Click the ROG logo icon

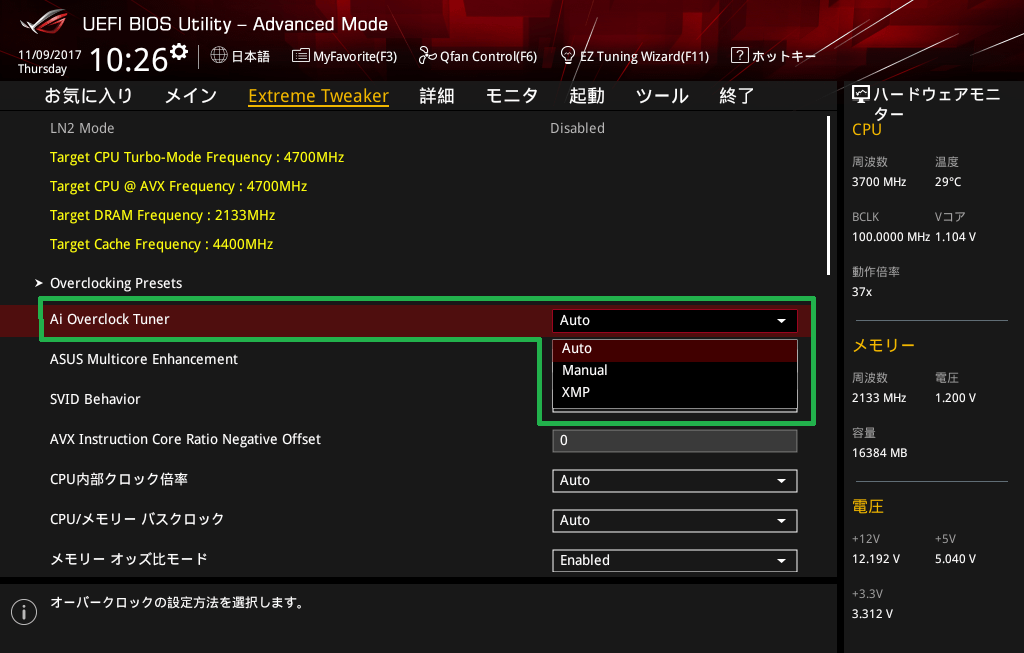coord(44,23)
